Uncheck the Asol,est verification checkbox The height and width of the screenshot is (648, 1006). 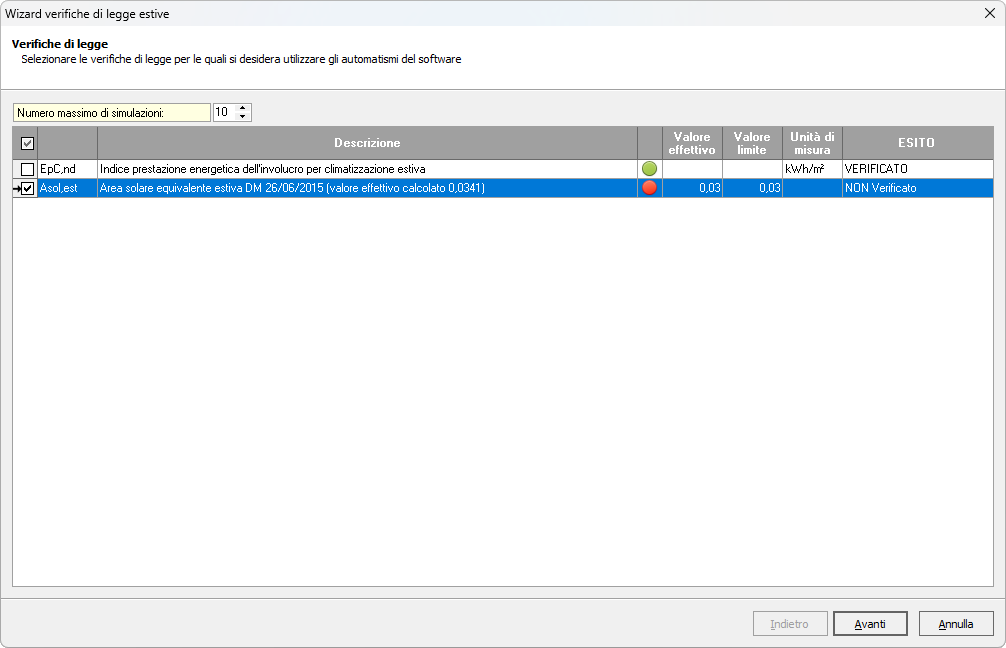click(27, 188)
